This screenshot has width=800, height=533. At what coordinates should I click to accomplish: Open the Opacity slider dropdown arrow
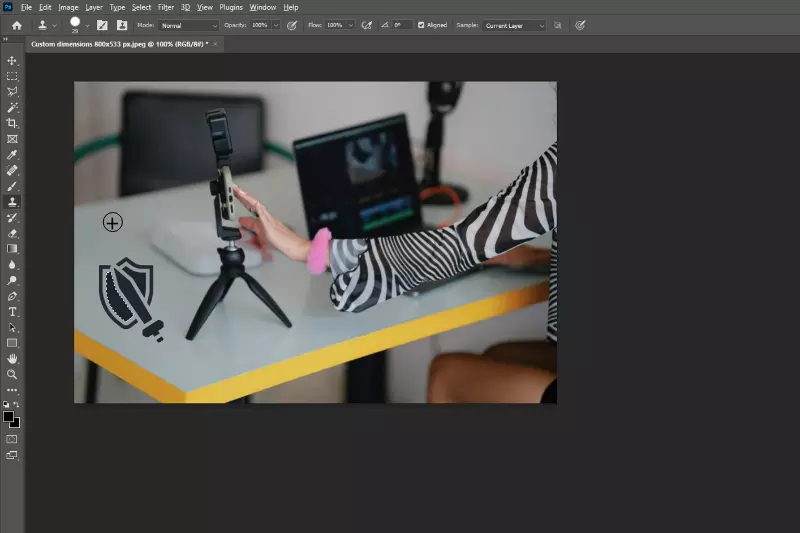pyautogui.click(x=276, y=26)
